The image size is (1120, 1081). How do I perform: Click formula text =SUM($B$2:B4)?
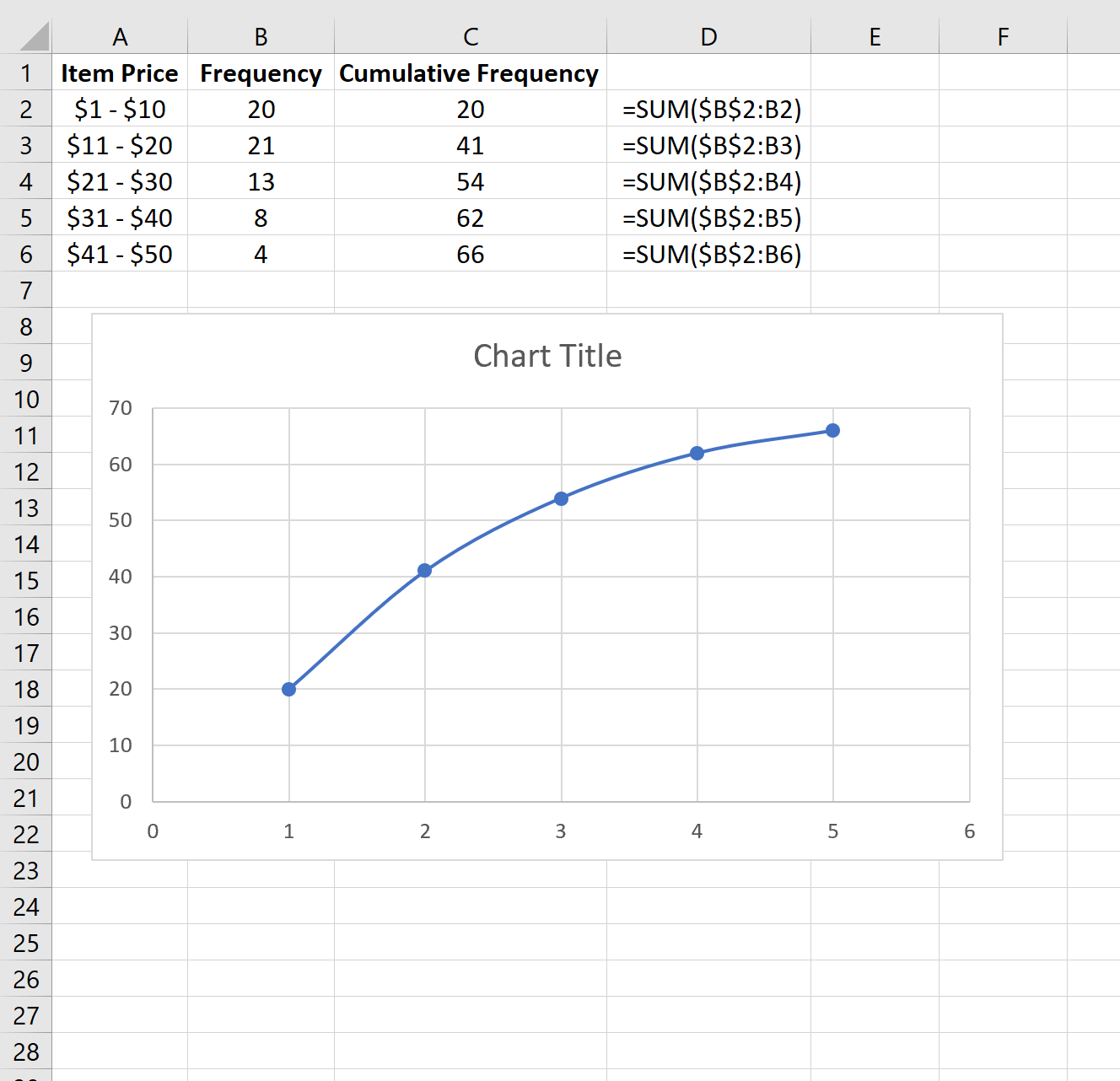pos(712,182)
